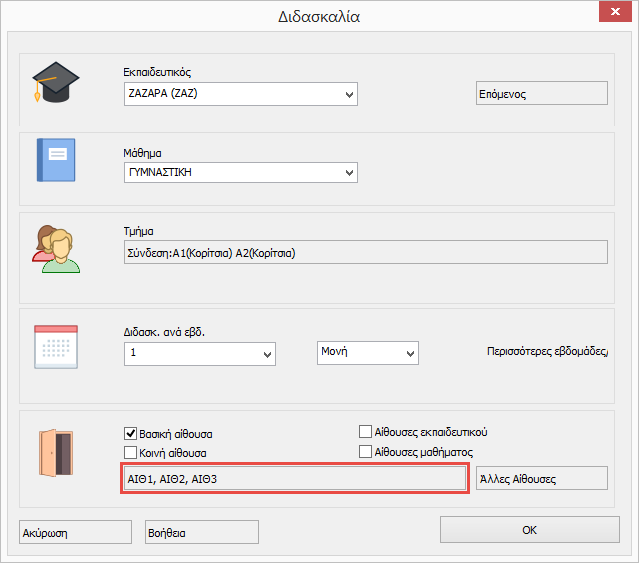639x563 pixels.
Task: Click the Τμήμα field showing Σύνδεση Α1 Α2
Action: pyautogui.click(x=365, y=252)
